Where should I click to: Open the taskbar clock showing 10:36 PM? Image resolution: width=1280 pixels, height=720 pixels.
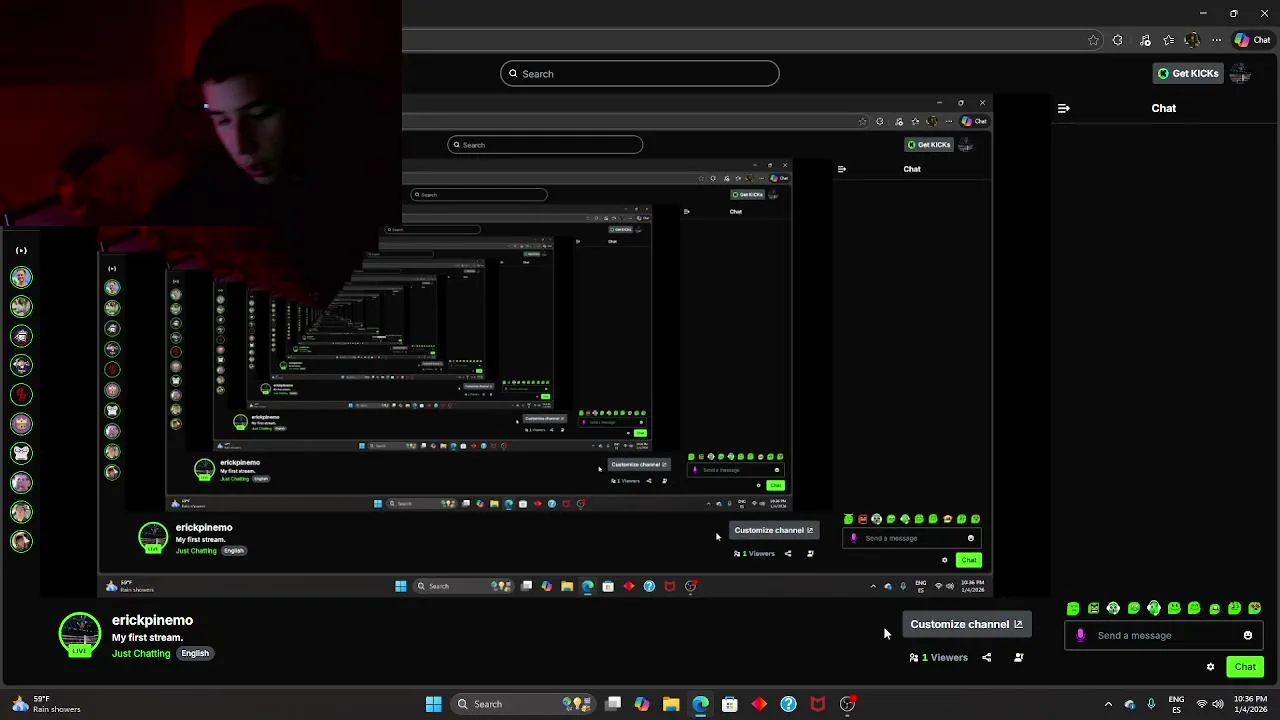coord(1250,704)
